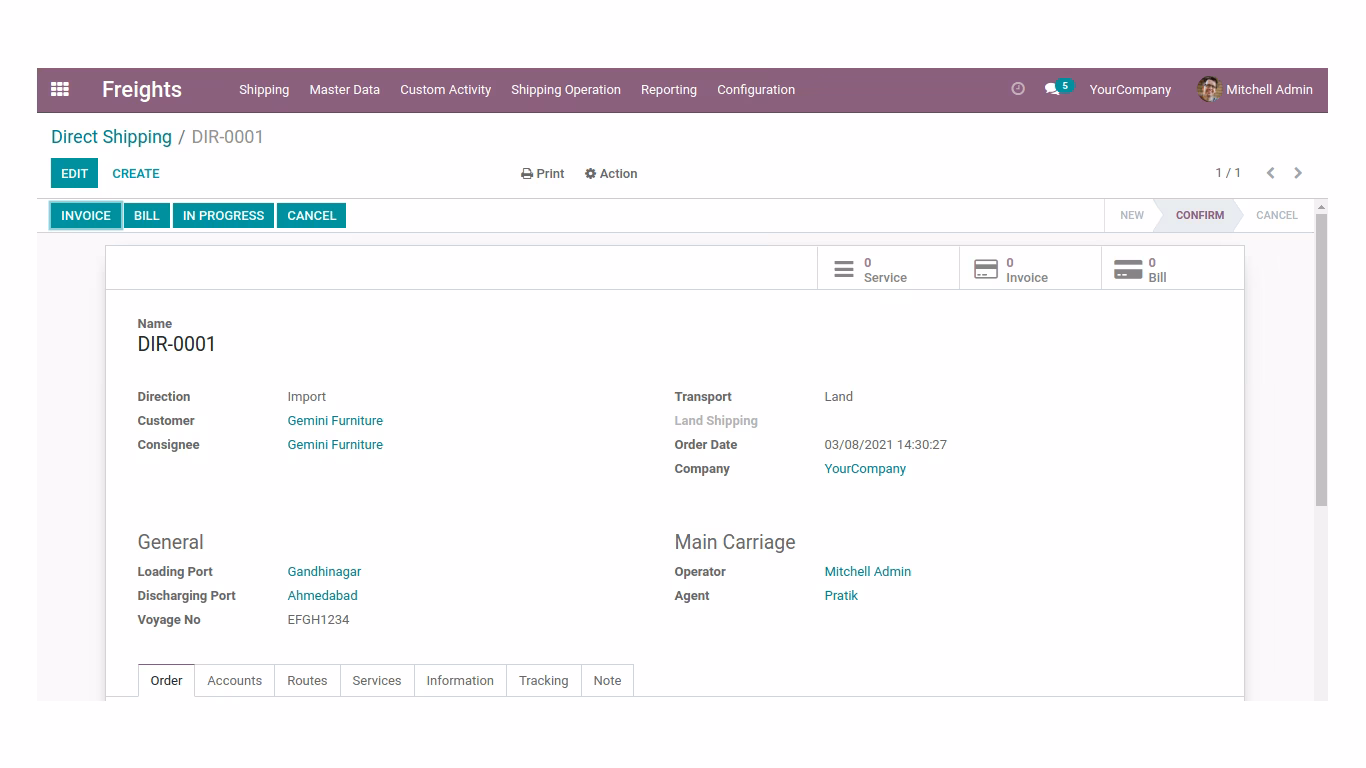Open the Shipping Operation menu
This screenshot has width=1366, height=768.
pyautogui.click(x=566, y=89)
